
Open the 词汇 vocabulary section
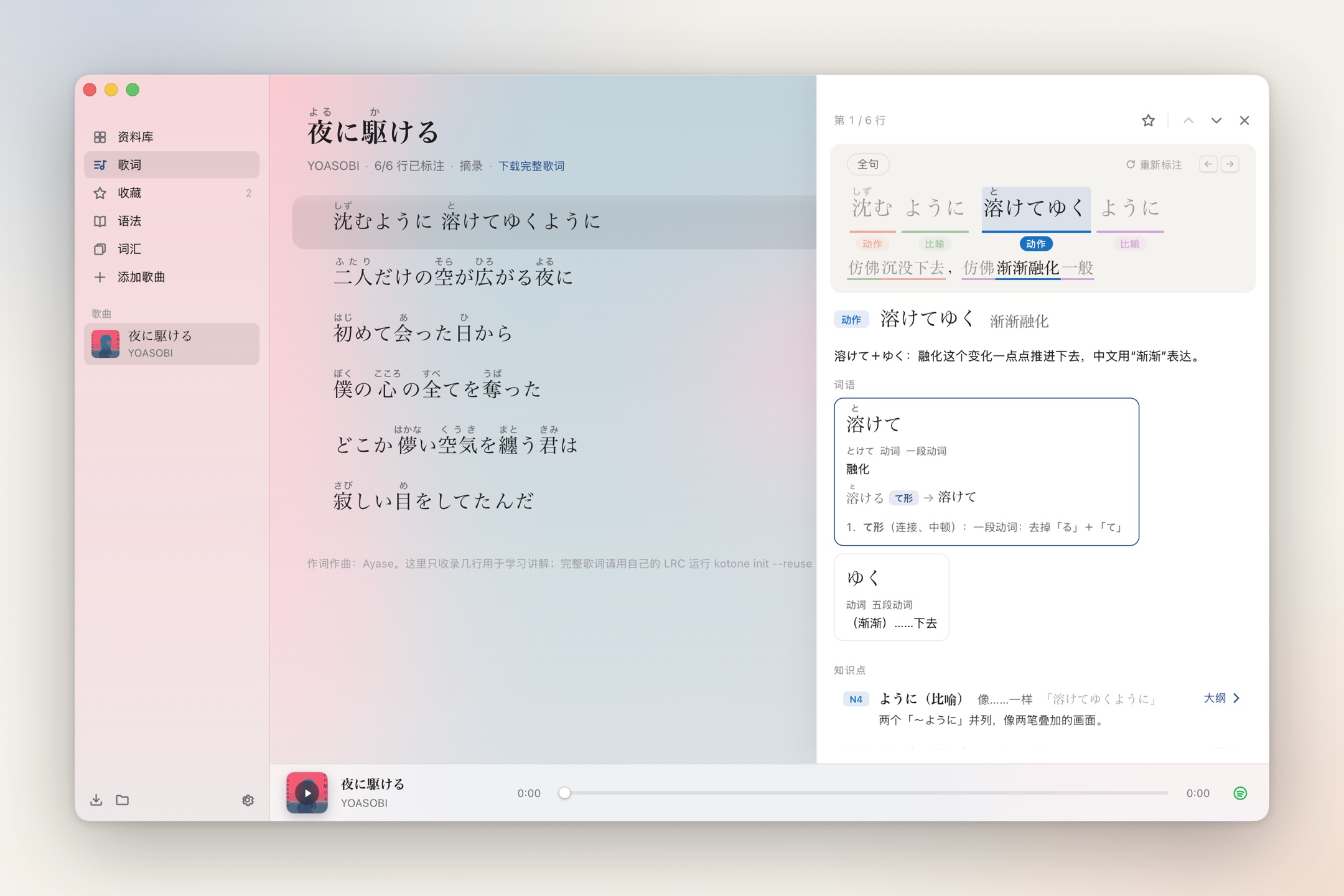172,249
